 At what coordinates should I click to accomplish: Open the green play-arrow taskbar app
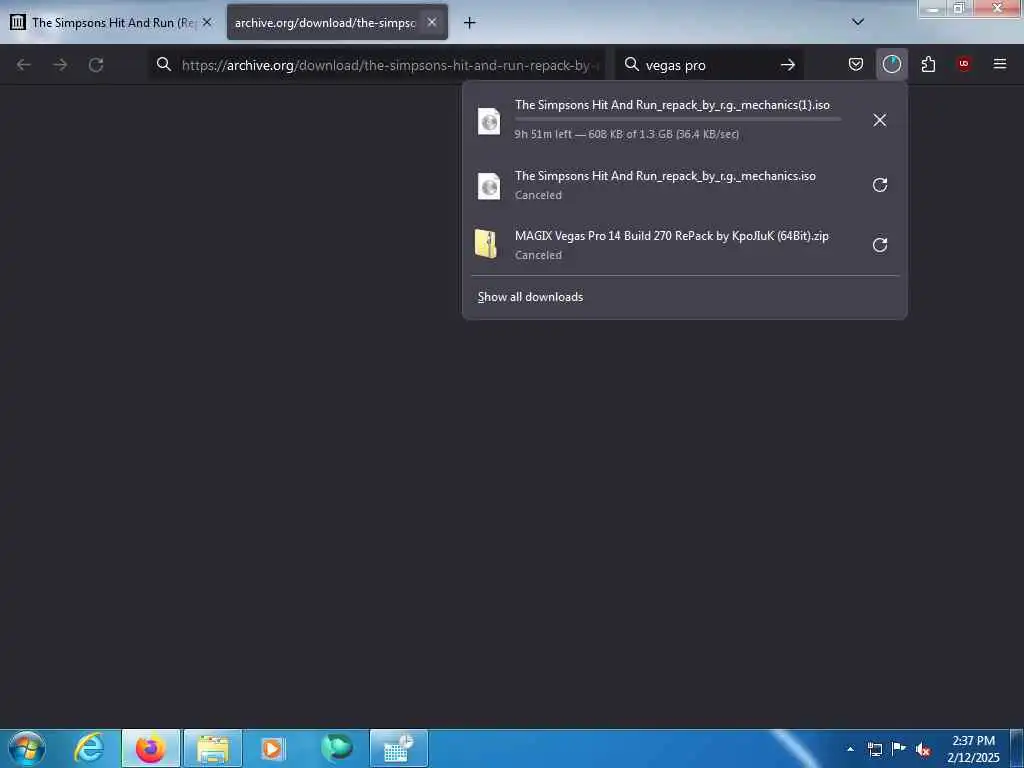coord(336,748)
